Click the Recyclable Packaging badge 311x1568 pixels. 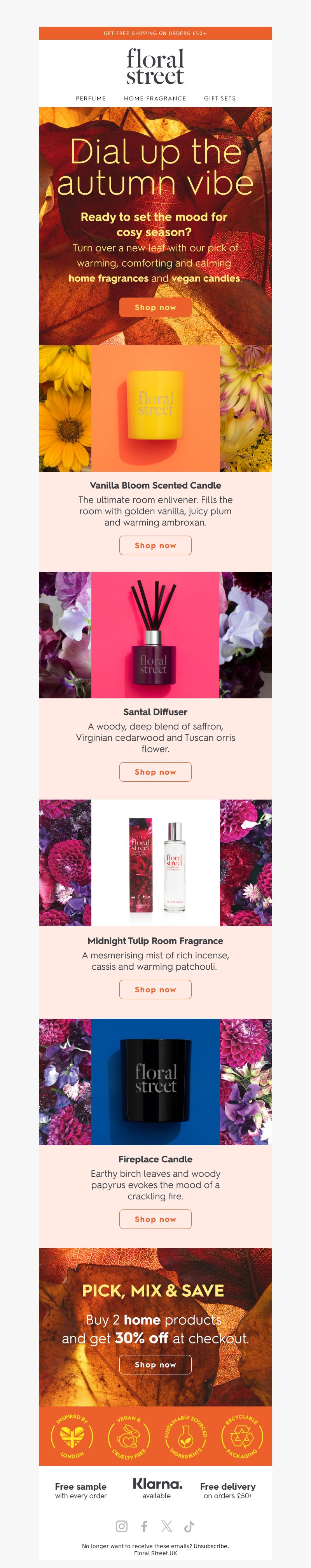[x=242, y=1436]
